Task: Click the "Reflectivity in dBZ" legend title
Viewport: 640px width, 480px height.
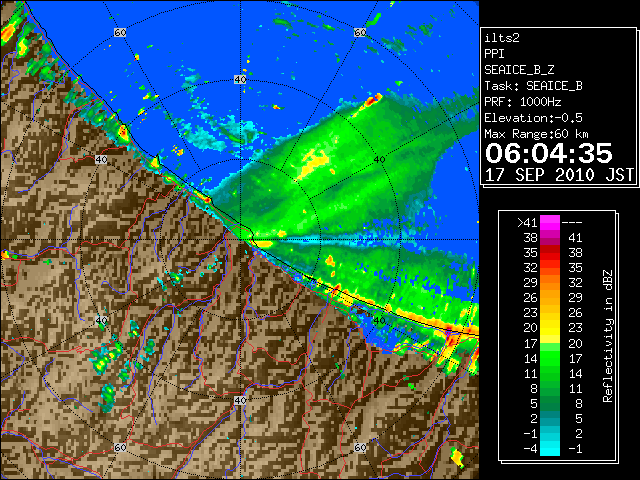Action: click(x=608, y=336)
